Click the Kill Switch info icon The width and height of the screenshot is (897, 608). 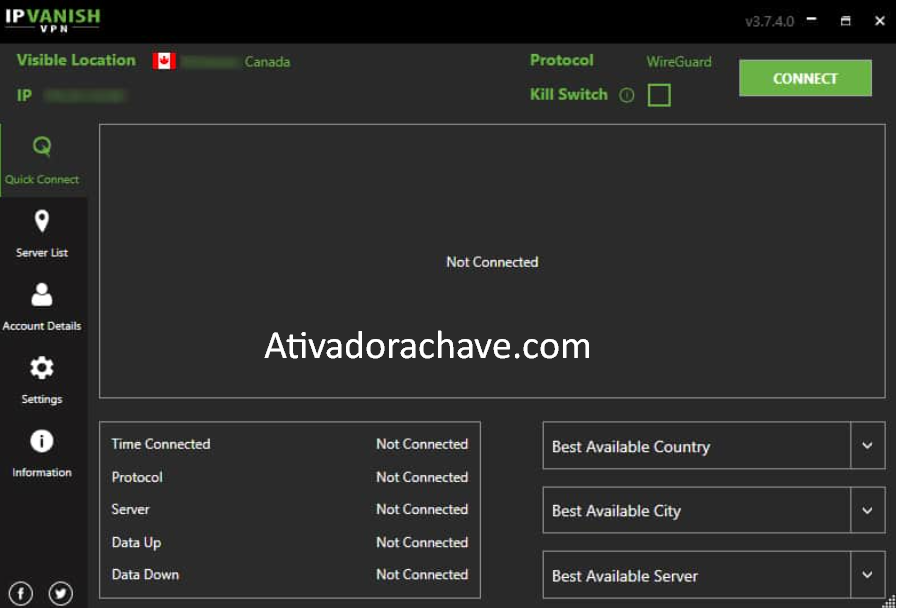(x=627, y=96)
